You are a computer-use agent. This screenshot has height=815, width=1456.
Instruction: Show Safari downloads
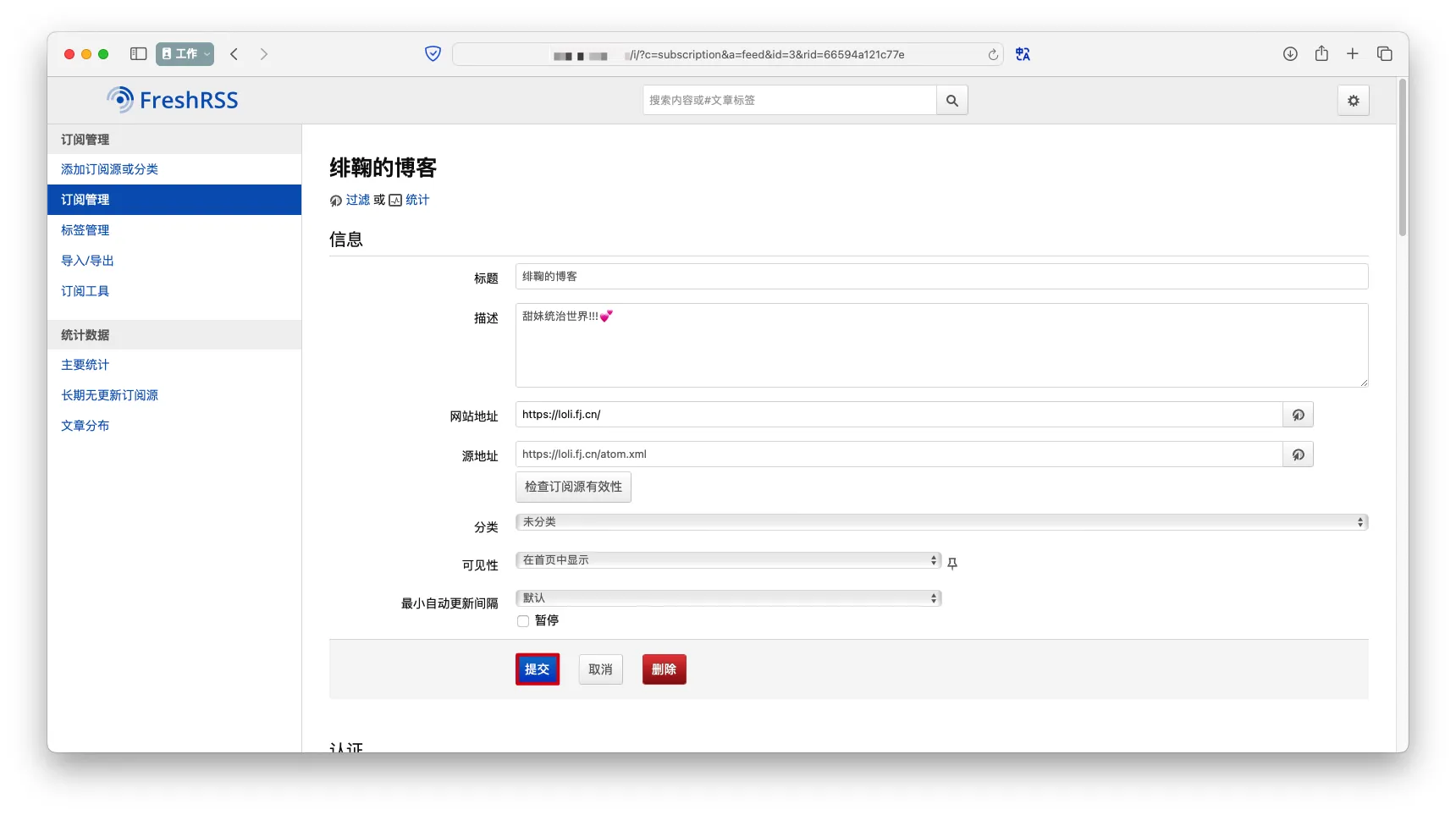[1290, 54]
